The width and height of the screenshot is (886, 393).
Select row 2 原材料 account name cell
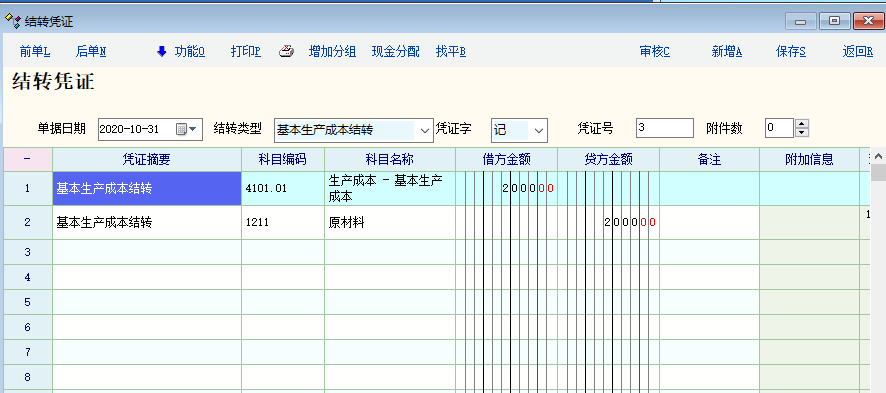click(x=390, y=222)
